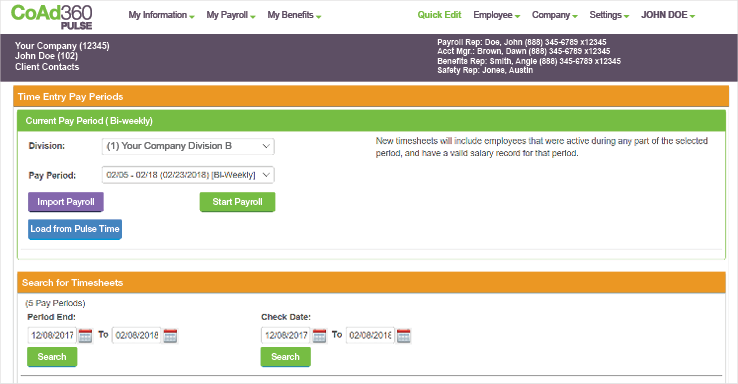Click the CoAd360 Pulse logo

pos(52,17)
